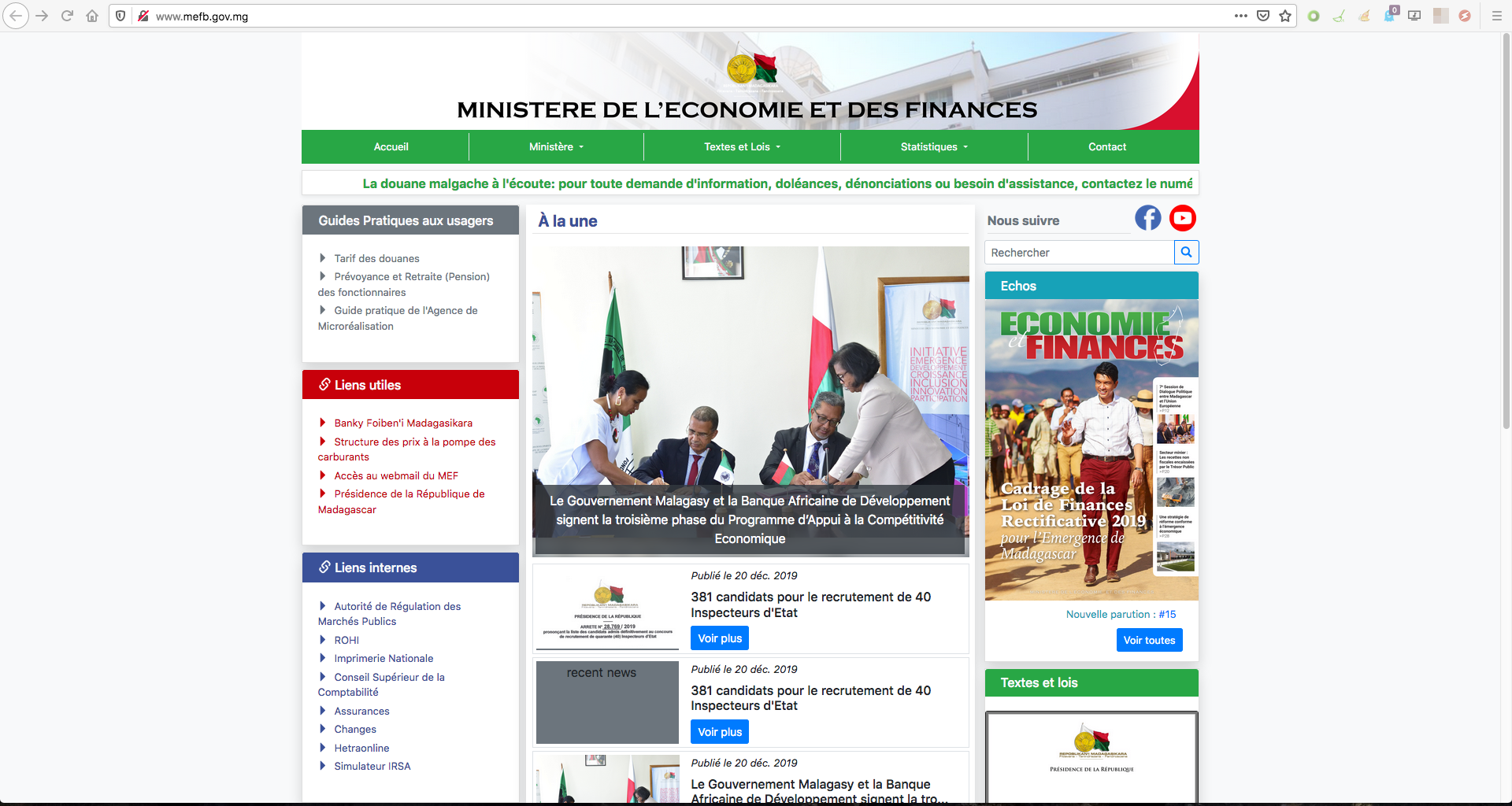Viewport: 1512px width, 806px height.
Task: Open the Economie et Finances magazine cover
Action: 1091,449
